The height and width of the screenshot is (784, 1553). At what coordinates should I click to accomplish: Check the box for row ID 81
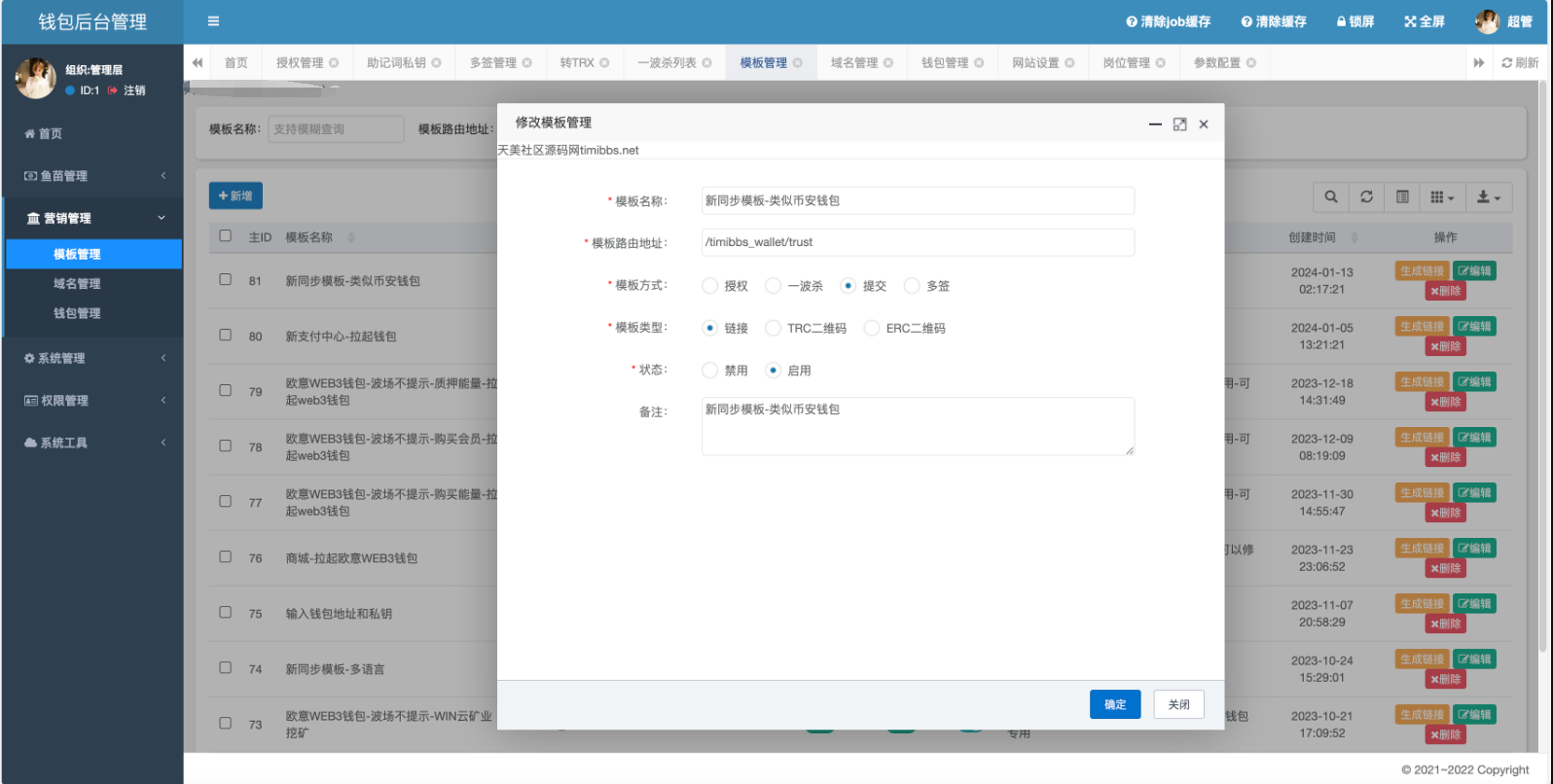click(226, 279)
